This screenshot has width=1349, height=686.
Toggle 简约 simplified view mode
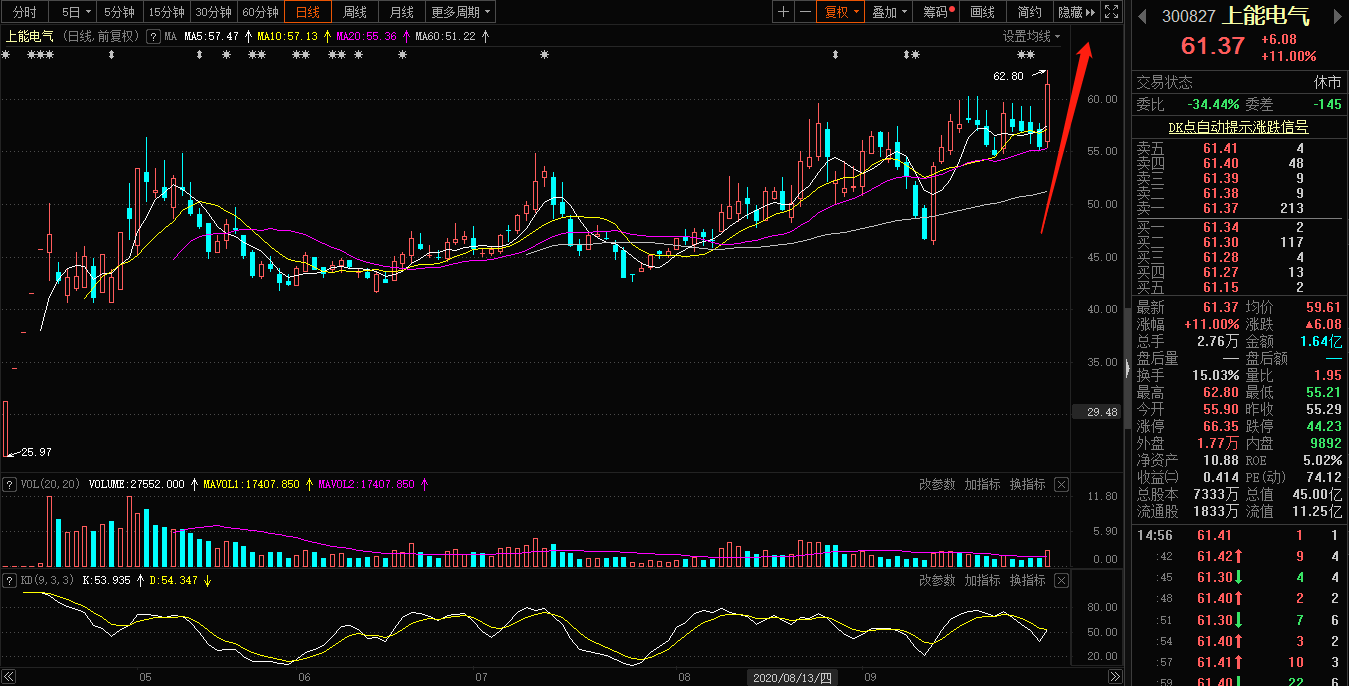pyautogui.click(x=1029, y=12)
